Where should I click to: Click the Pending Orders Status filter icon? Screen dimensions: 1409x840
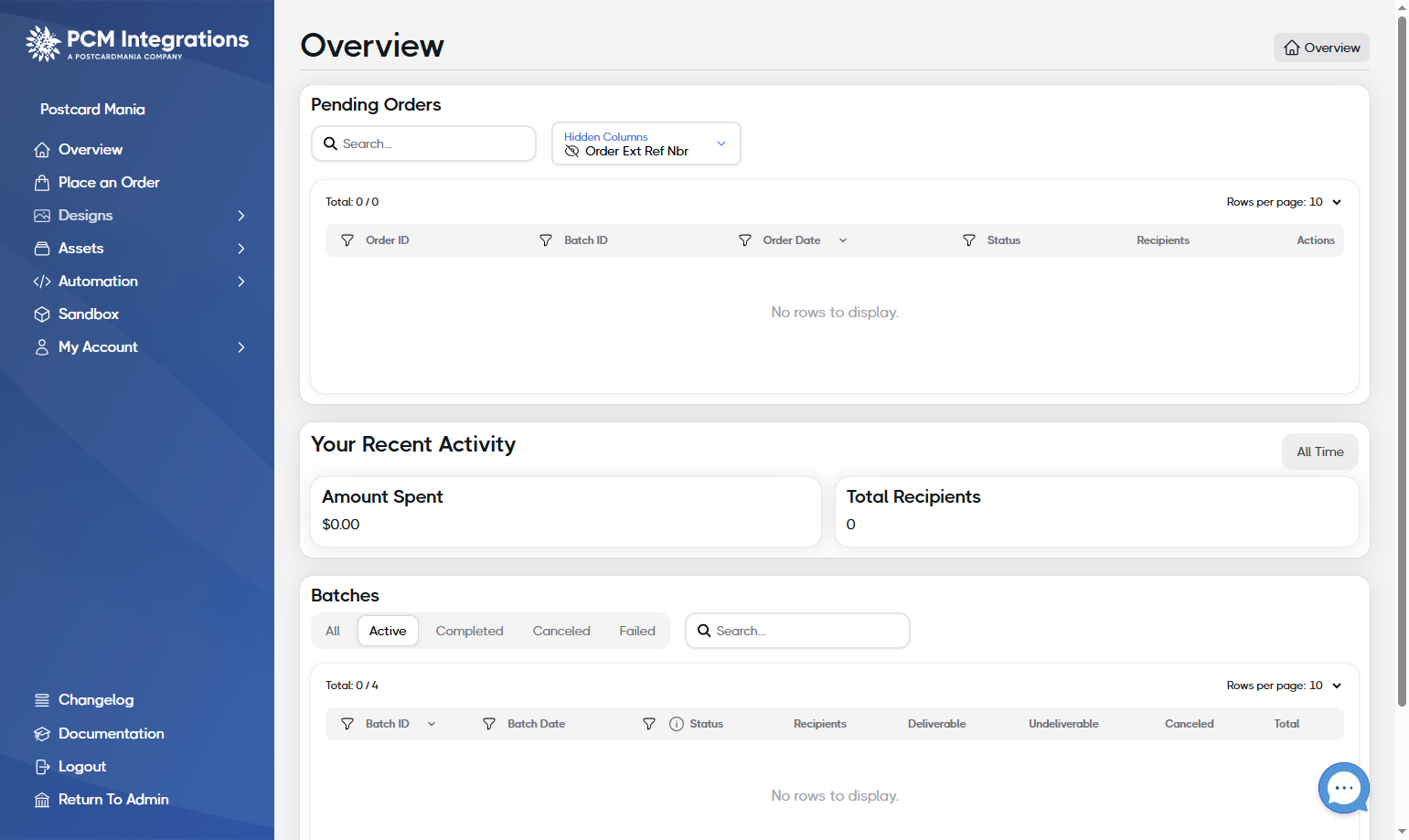point(969,240)
